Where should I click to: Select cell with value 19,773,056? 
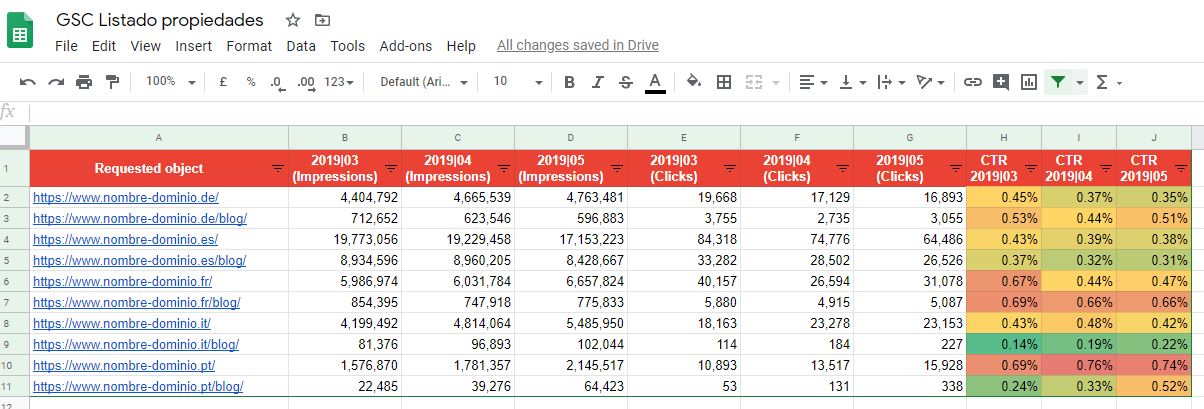click(345, 240)
